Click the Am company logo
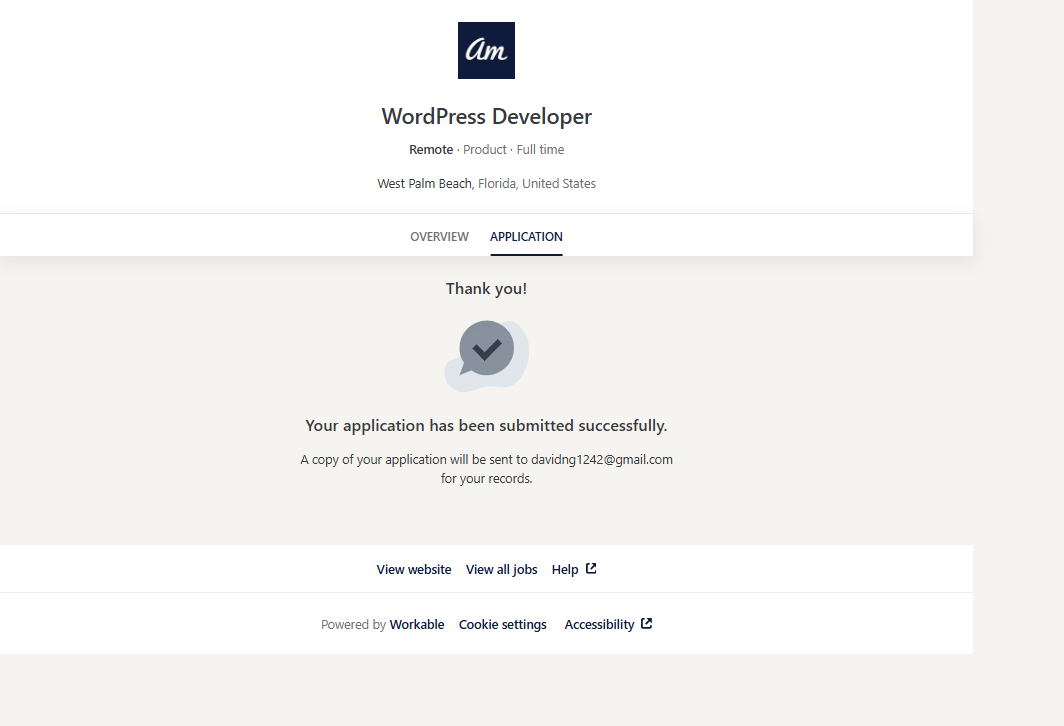The width and height of the screenshot is (1064, 726). click(486, 50)
